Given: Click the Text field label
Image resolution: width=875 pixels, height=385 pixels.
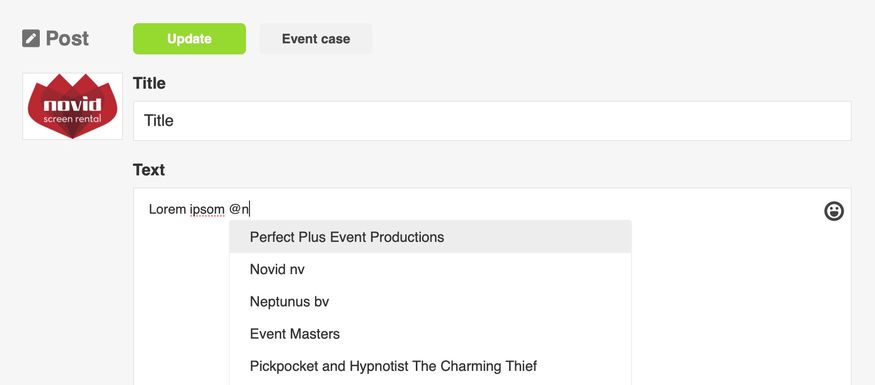Looking at the screenshot, I should click(149, 170).
